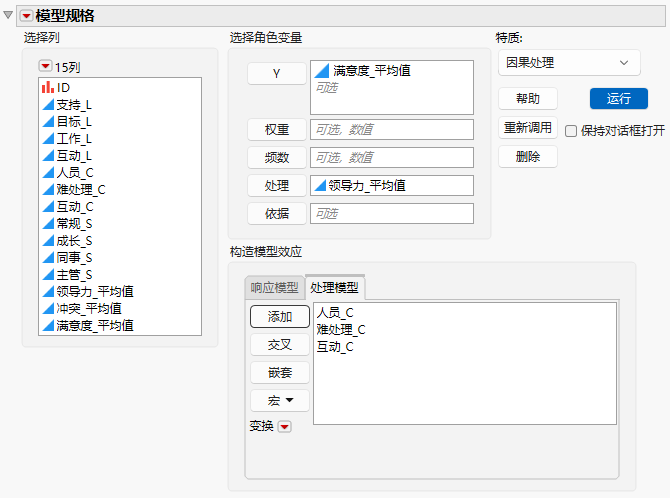Select 支持_L in the column list
The width and height of the screenshot is (670, 498).
[x=74, y=105]
